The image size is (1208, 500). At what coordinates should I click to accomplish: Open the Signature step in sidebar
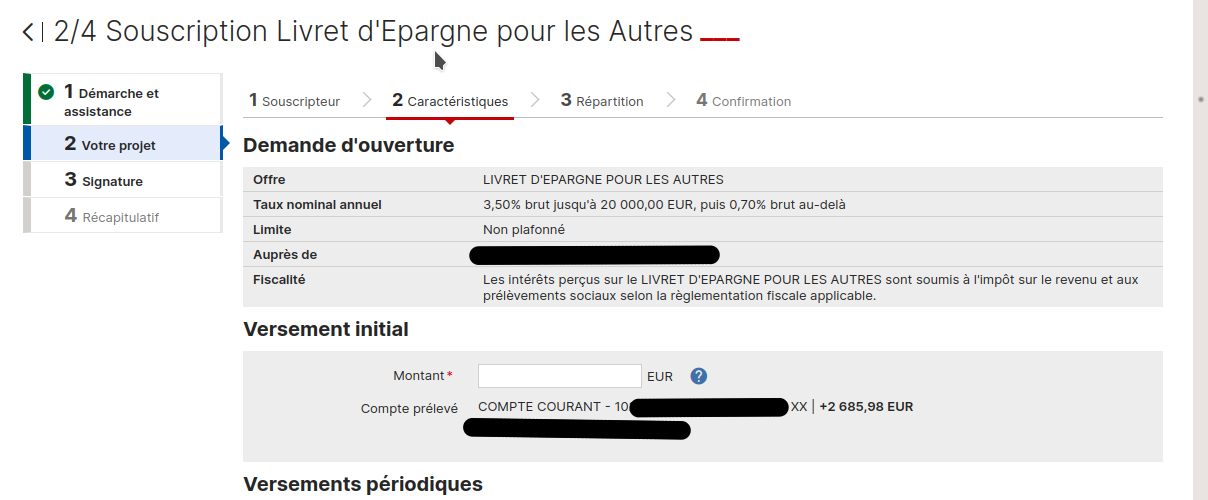(x=112, y=181)
